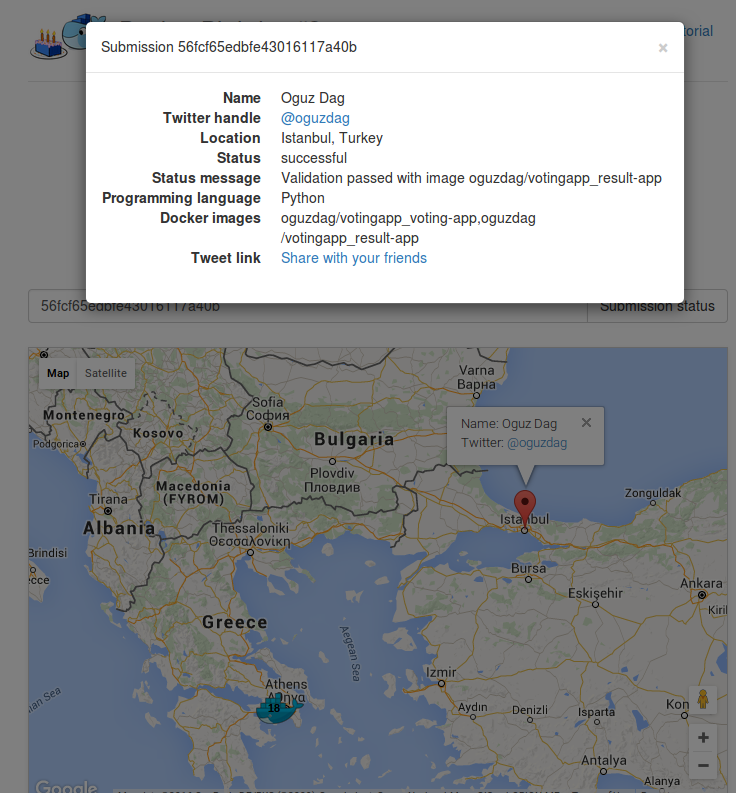Close the Oguz Dag map info window

pyautogui.click(x=586, y=422)
